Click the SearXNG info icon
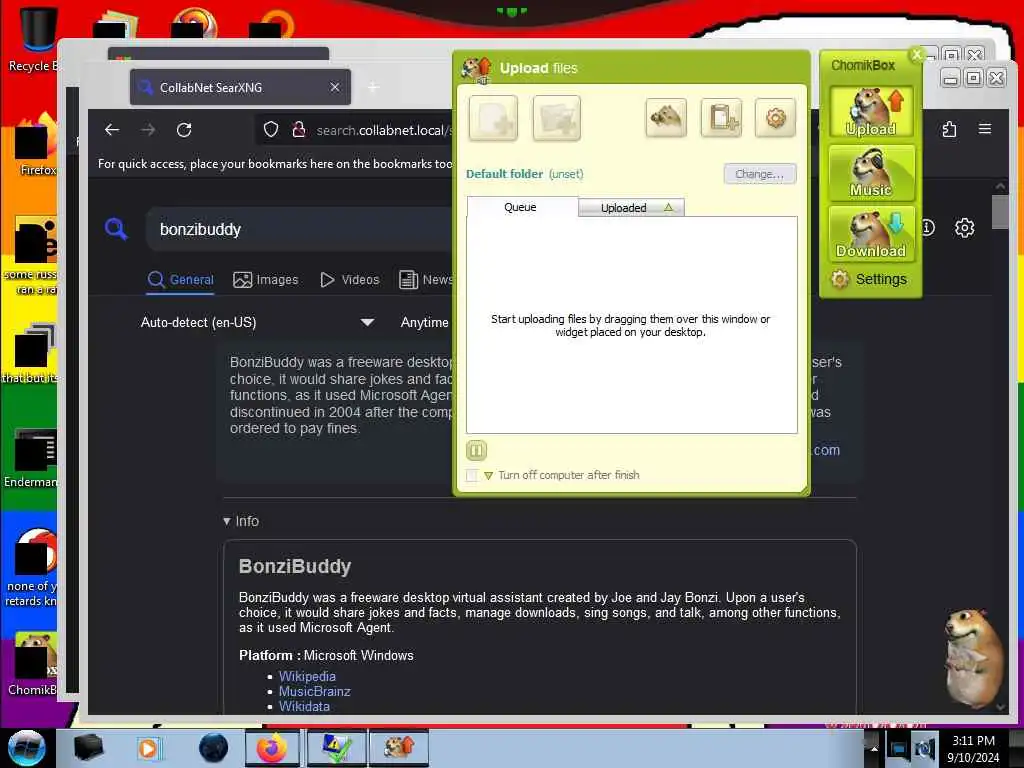 pos(928,228)
